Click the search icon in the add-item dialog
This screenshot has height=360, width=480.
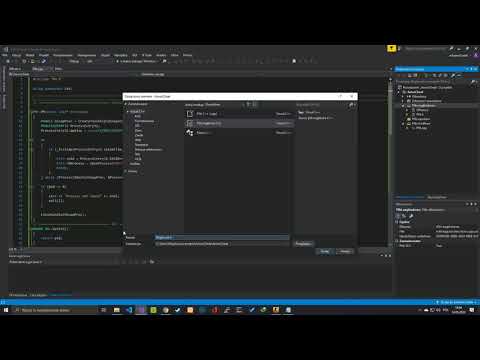pos(351,105)
